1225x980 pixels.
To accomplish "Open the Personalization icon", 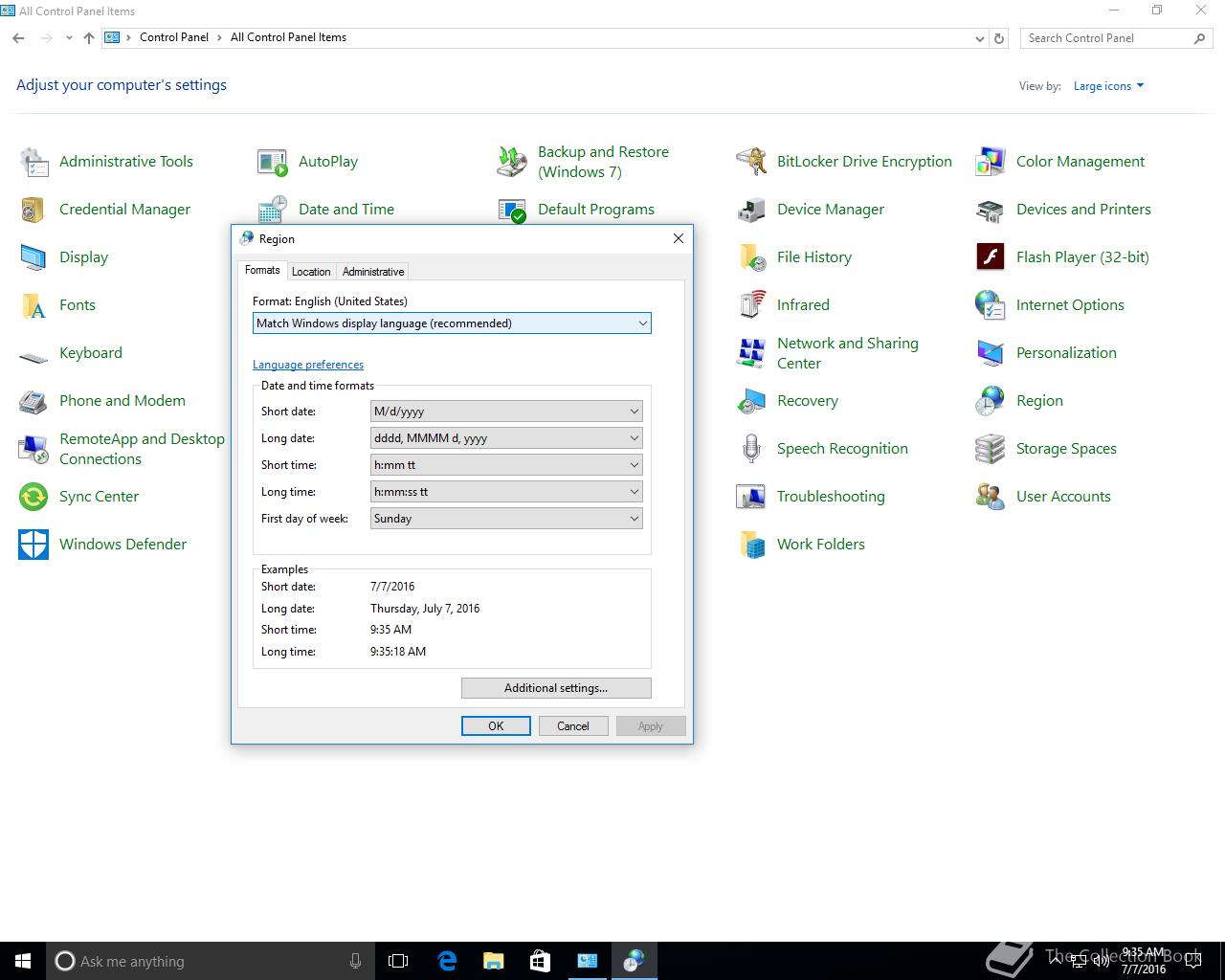I will 991,353.
